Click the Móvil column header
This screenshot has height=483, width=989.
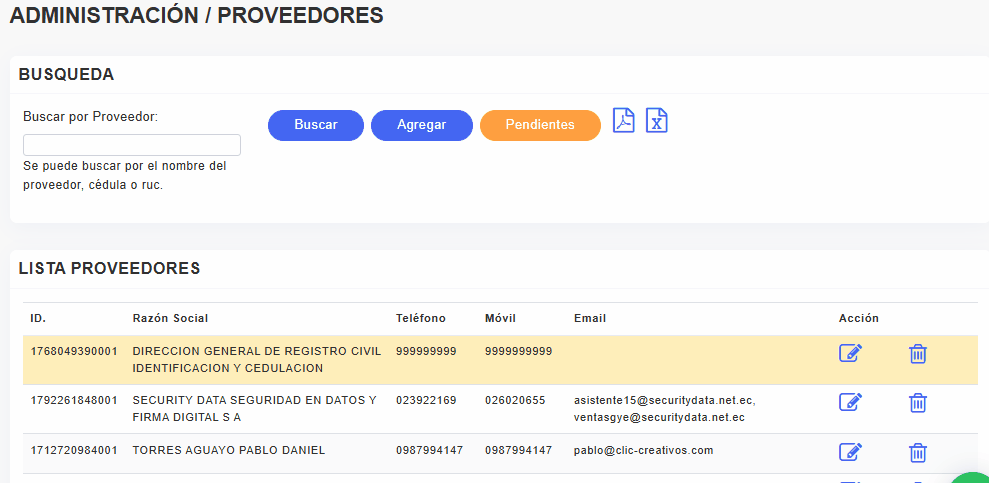500,318
